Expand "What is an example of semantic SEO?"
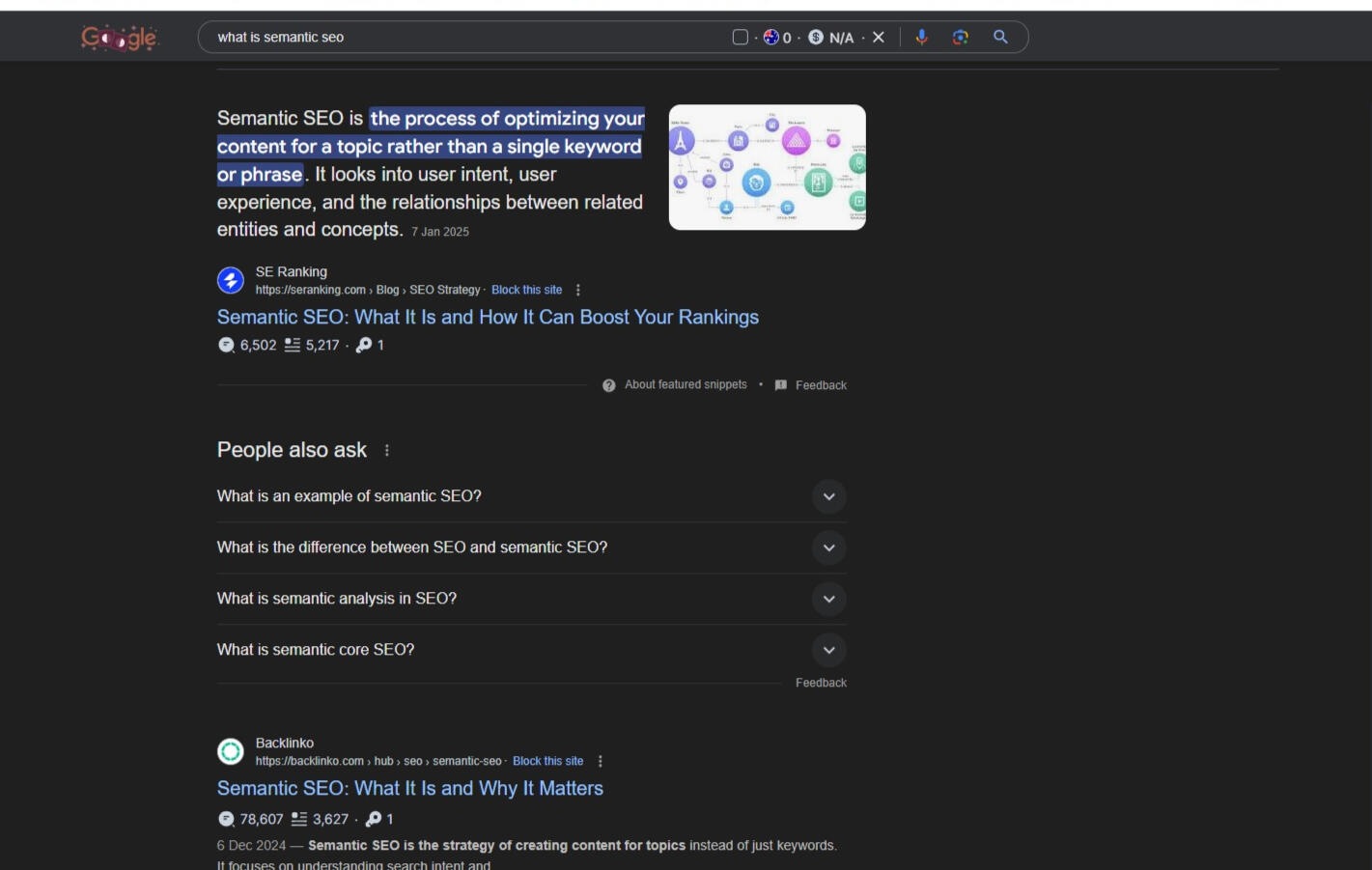Screen dimensions: 1372x870 click(828, 496)
